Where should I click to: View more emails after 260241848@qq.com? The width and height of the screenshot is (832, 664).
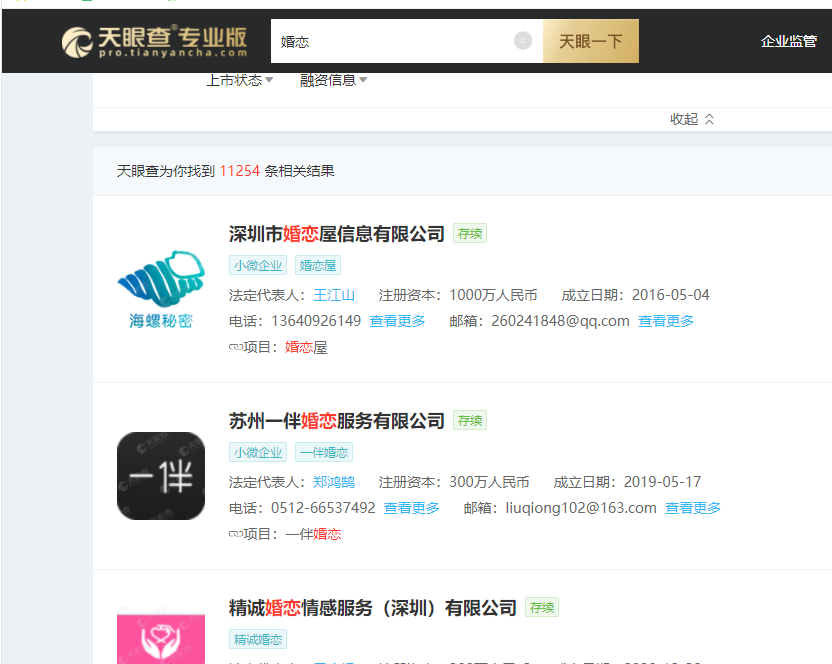coord(665,321)
